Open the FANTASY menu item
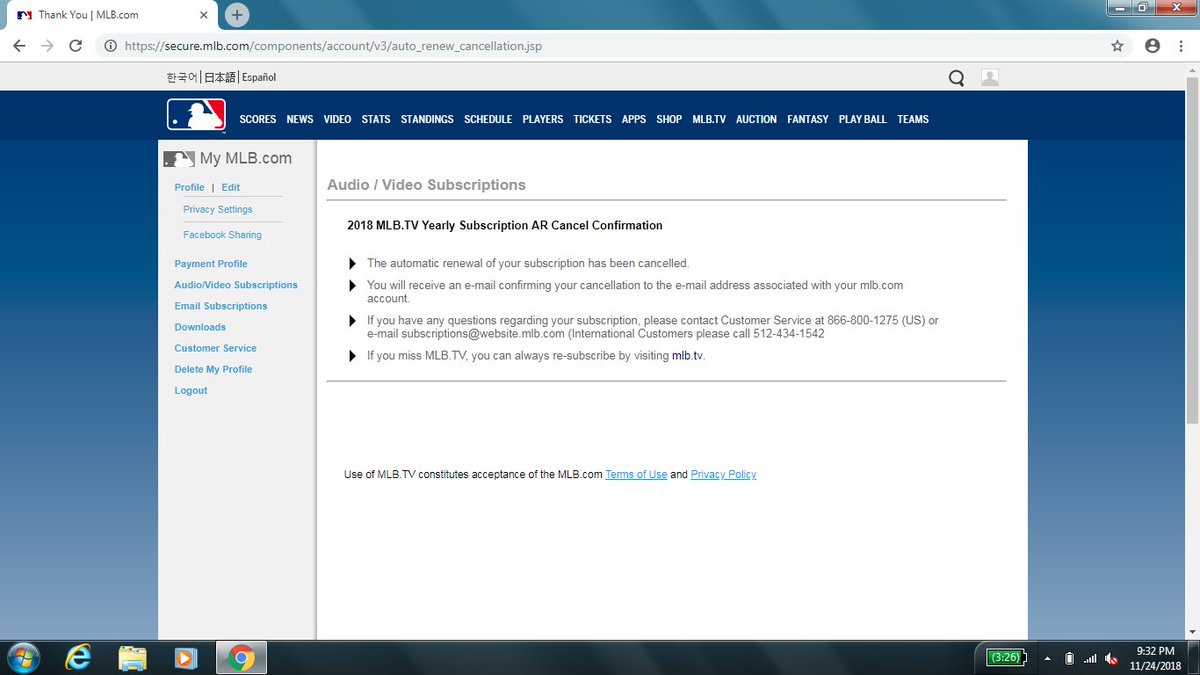Screen dimensions: 1200x675 [x=808, y=119]
